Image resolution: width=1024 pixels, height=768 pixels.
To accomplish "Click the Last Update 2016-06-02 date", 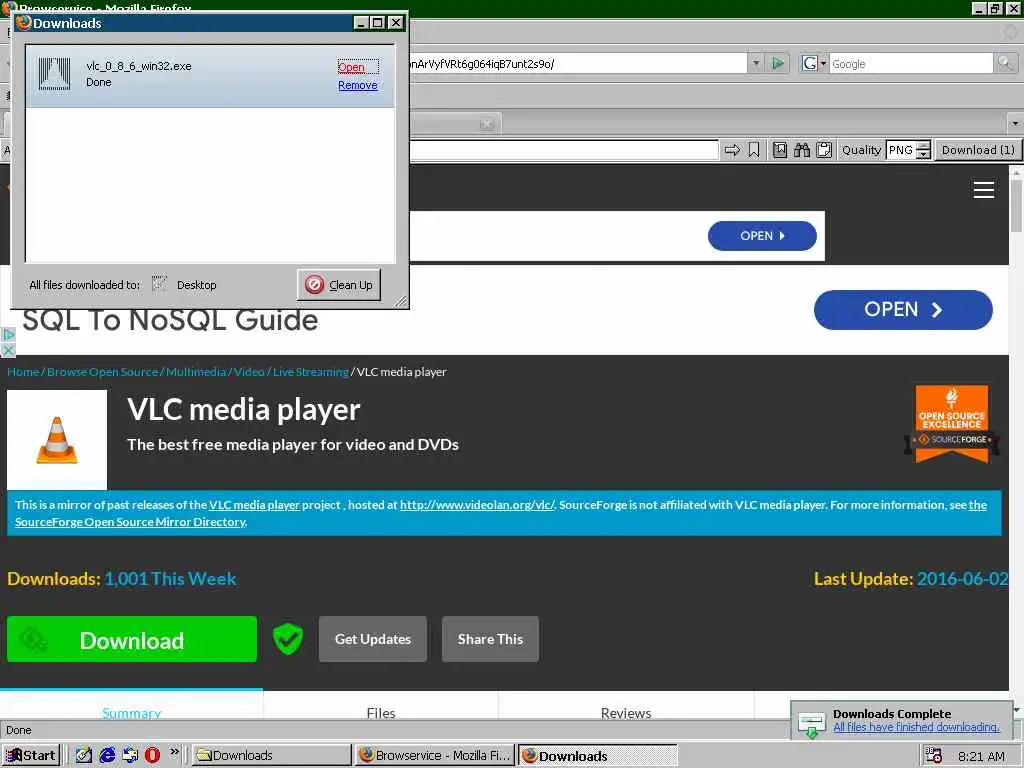I will 962,579.
